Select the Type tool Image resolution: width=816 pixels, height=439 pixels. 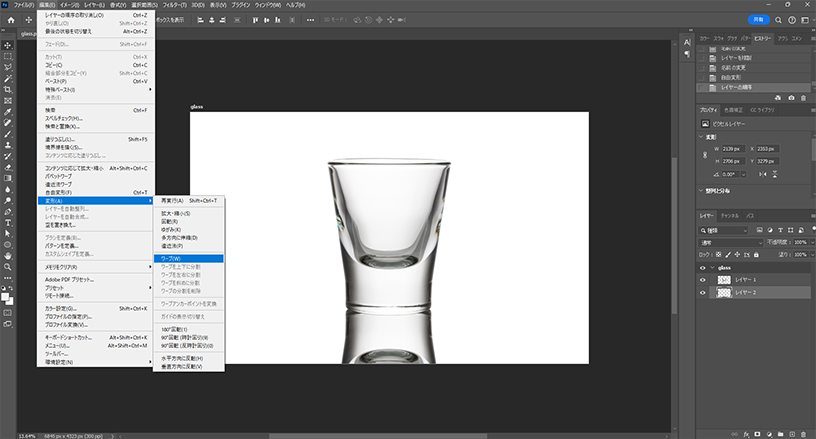8,221
